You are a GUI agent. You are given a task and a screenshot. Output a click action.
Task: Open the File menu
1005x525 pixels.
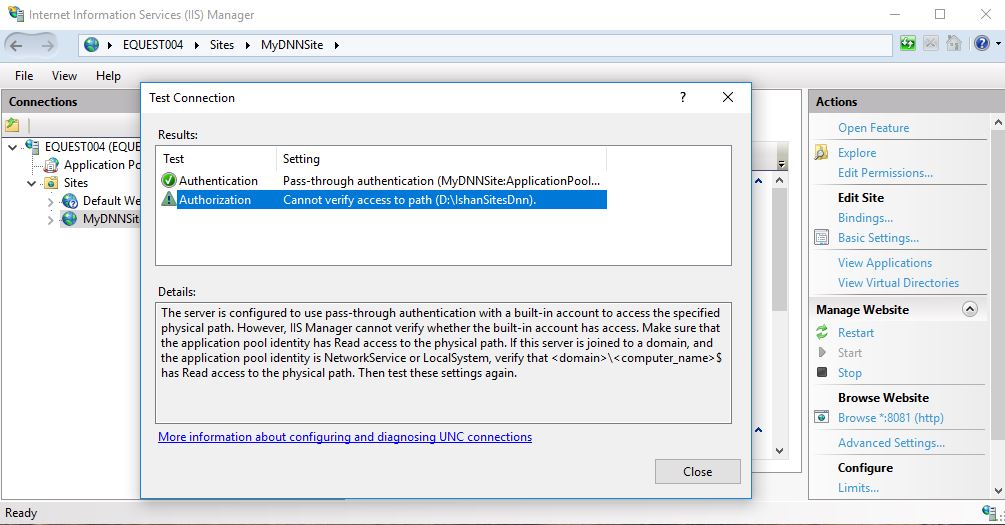(24, 76)
